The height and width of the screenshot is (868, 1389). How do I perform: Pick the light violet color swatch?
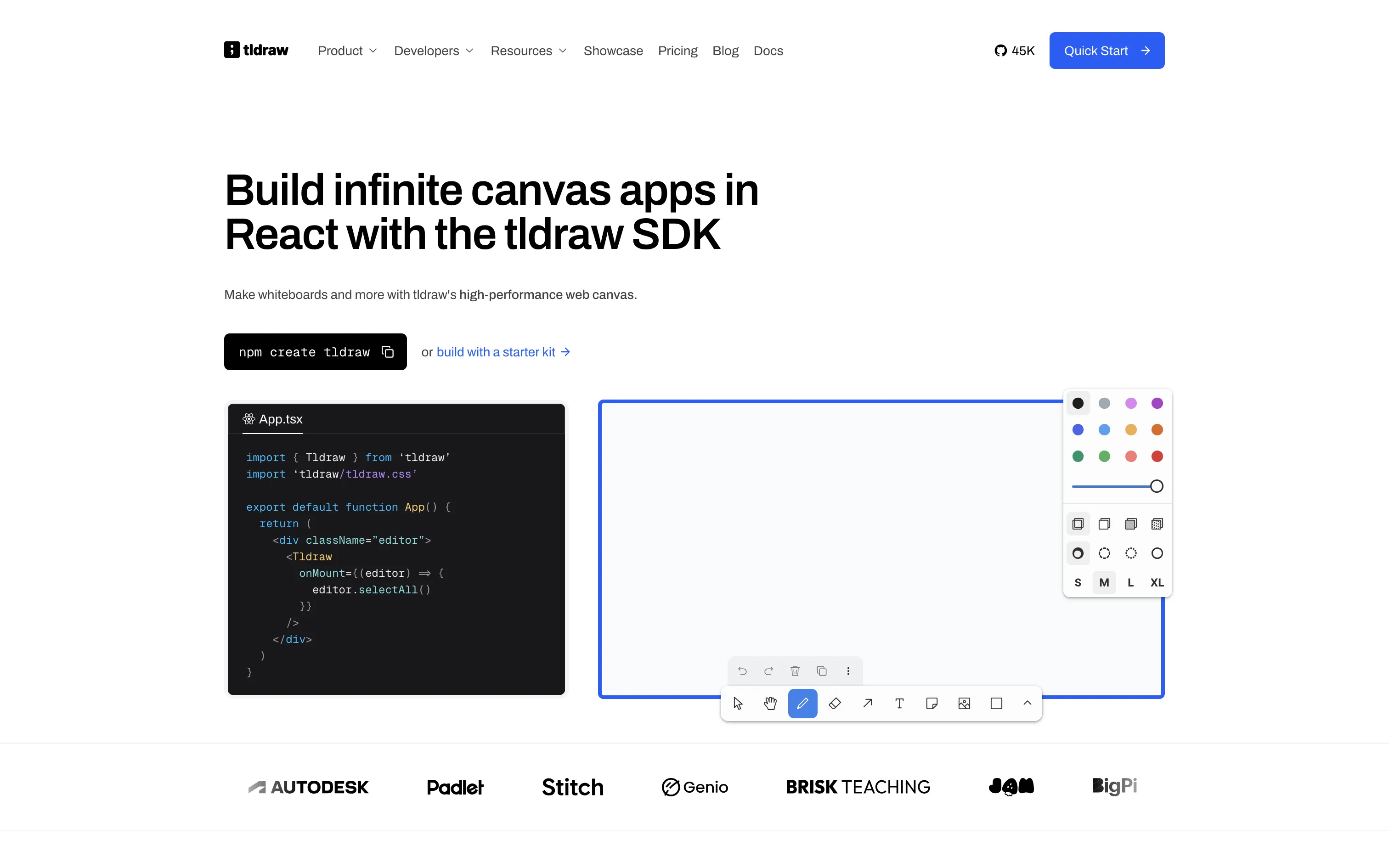click(x=1131, y=403)
